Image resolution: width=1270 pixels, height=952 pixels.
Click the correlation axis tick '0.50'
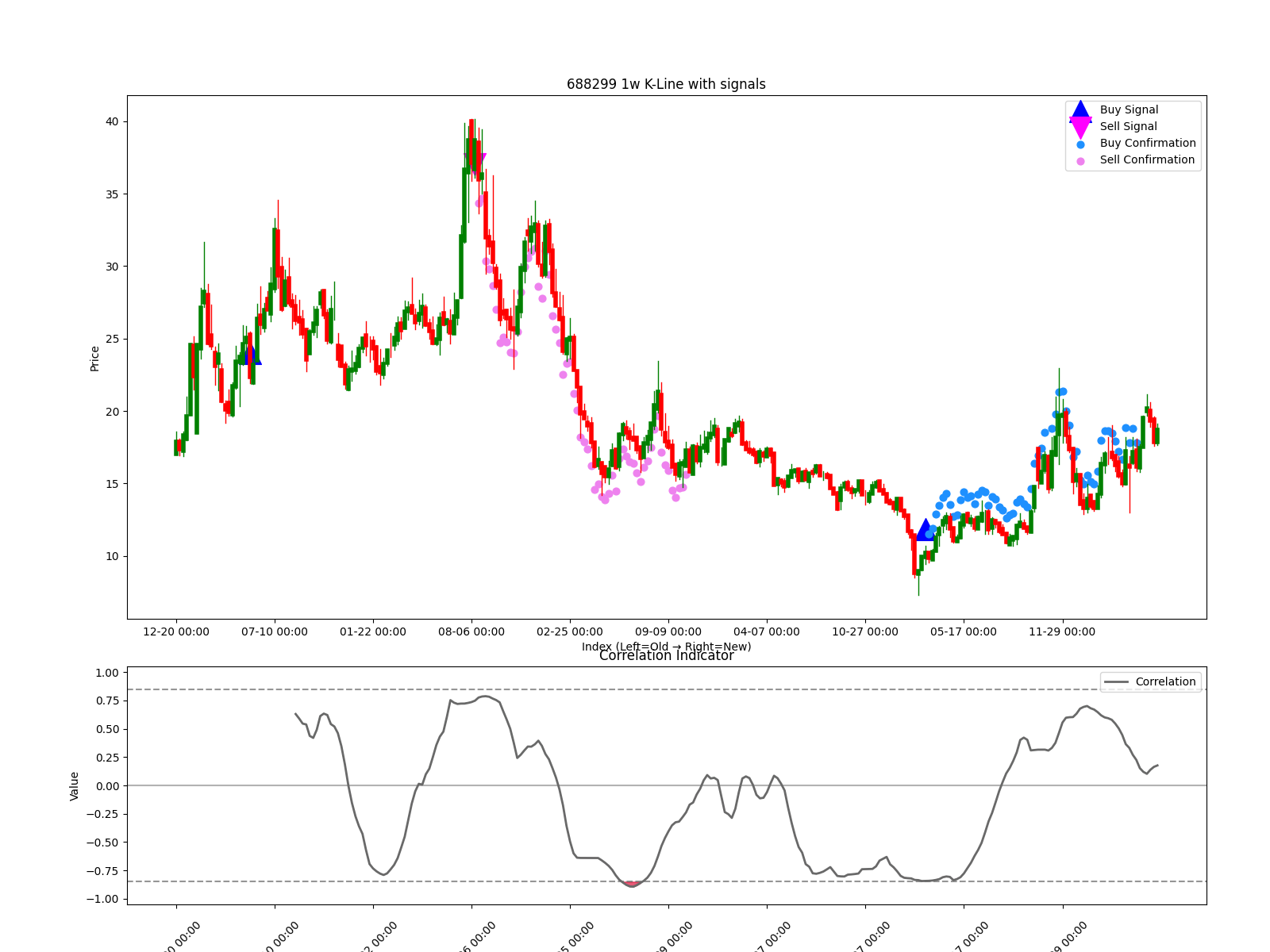pos(107,729)
